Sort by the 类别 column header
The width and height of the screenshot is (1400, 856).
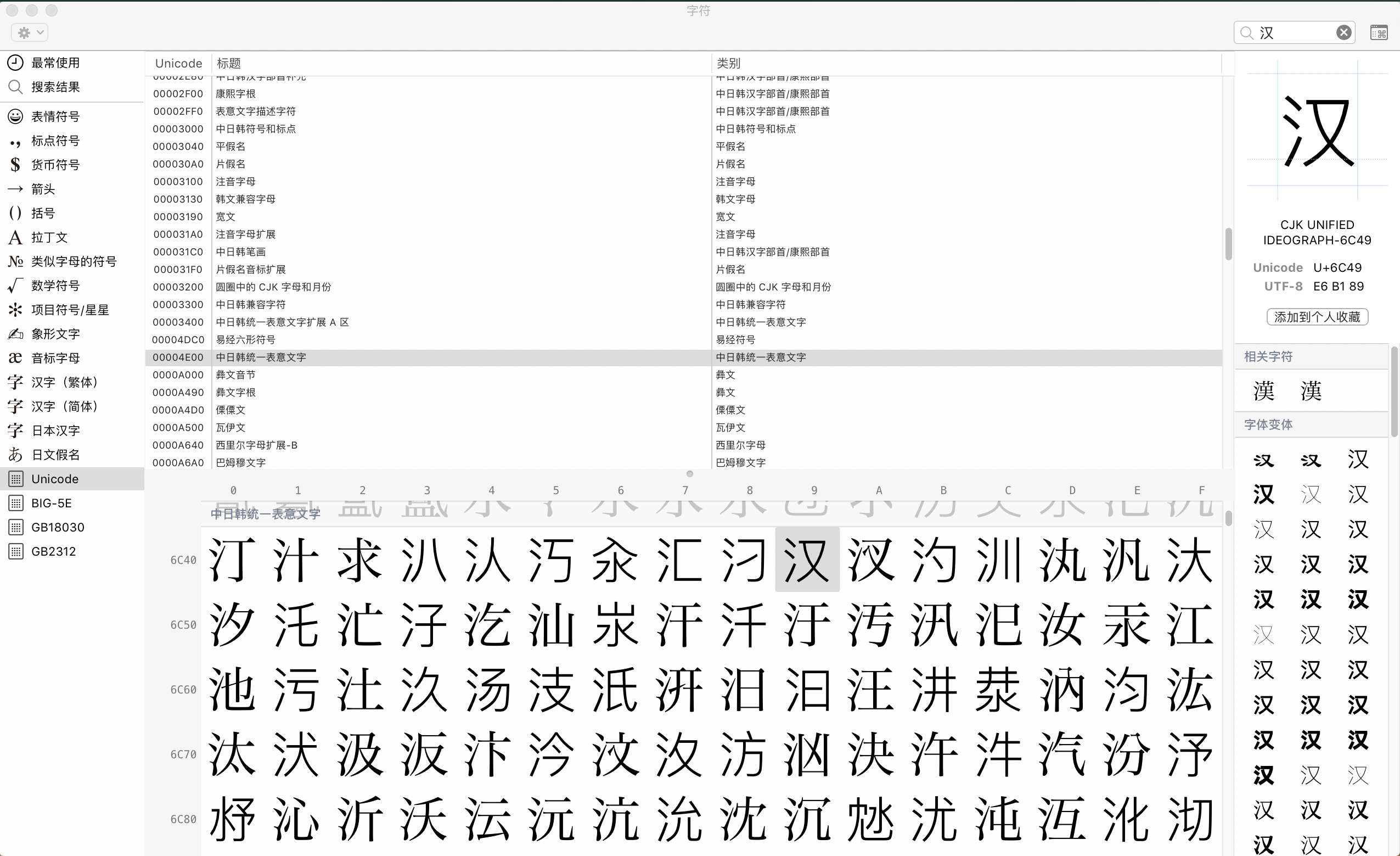[x=966, y=63]
